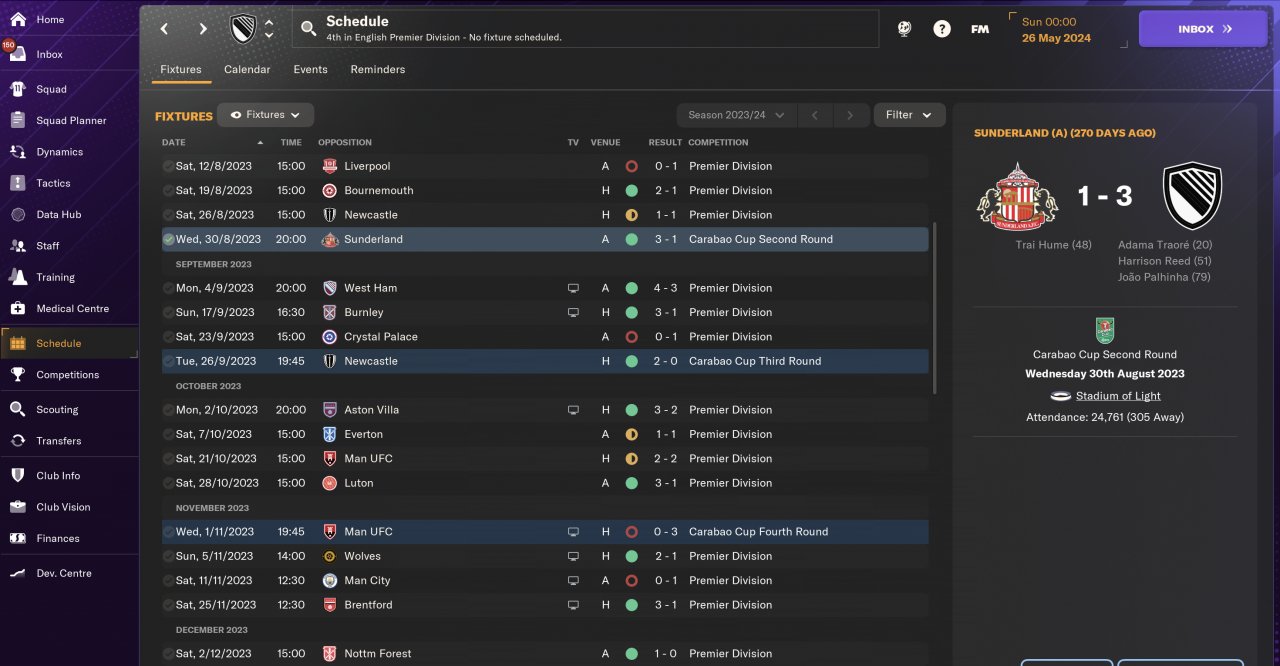Switch to the Calendar tab
The width and height of the screenshot is (1280, 666).
coord(247,70)
